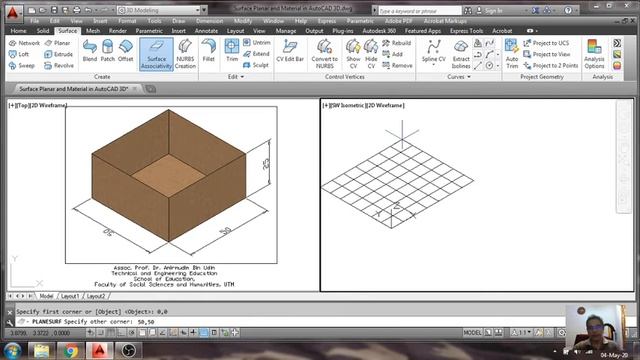Open a new drawing tab

coord(150,89)
